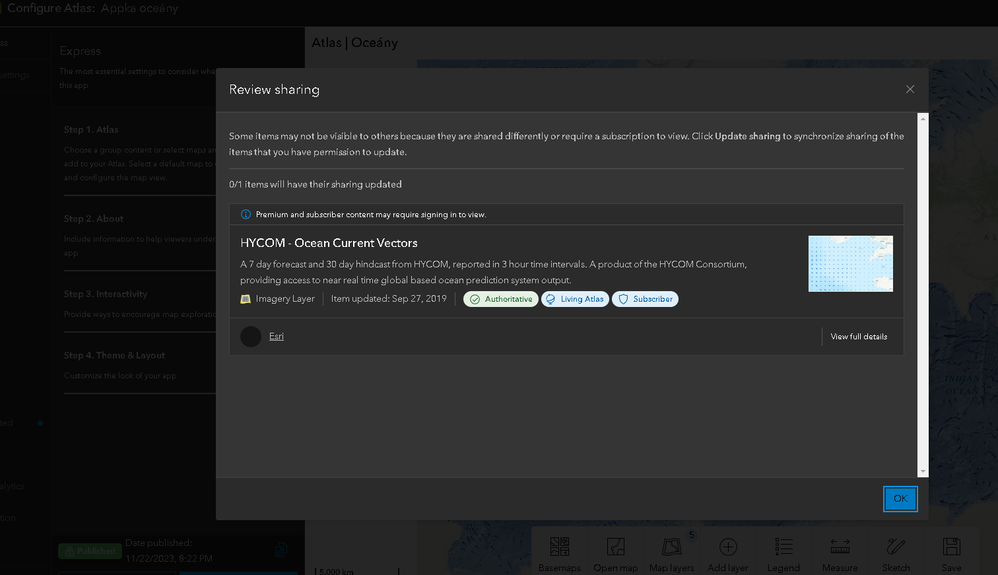The height and width of the screenshot is (575, 998).
Task: Open Basemaps tool in the map toolbar
Action: click(559, 554)
